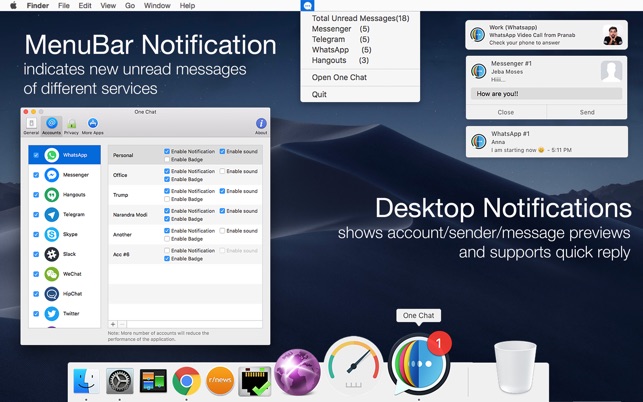The width and height of the screenshot is (643, 402).
Task: Open the Privacy preferences tab icon
Action: [x=71, y=124]
